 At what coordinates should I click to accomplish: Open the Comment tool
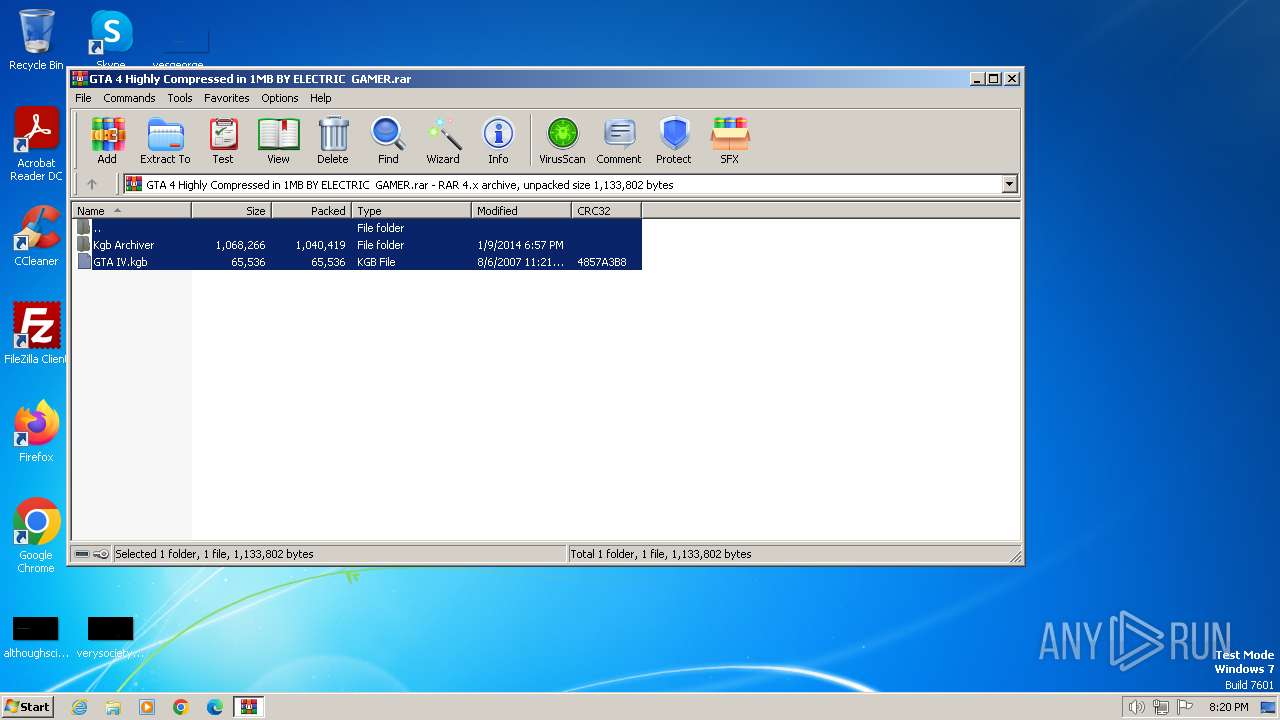[619, 140]
